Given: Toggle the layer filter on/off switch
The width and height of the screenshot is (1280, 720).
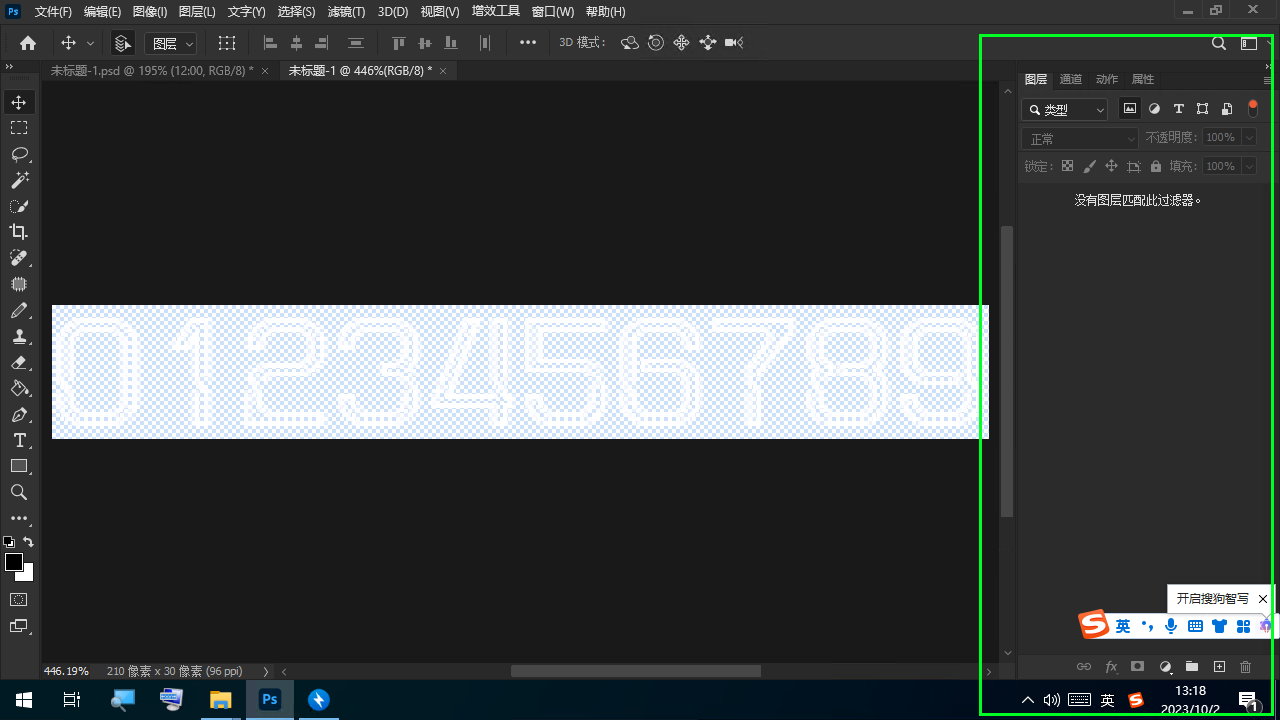Looking at the screenshot, I should point(1253,109).
